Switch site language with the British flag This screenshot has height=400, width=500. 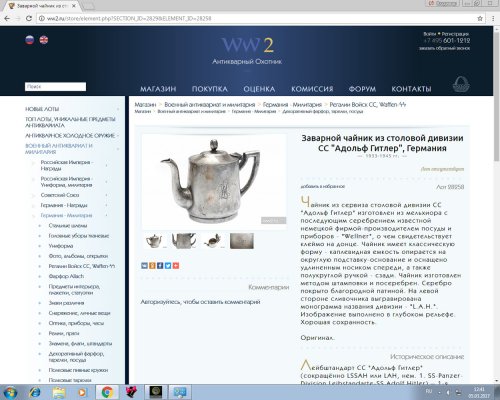coord(44,40)
